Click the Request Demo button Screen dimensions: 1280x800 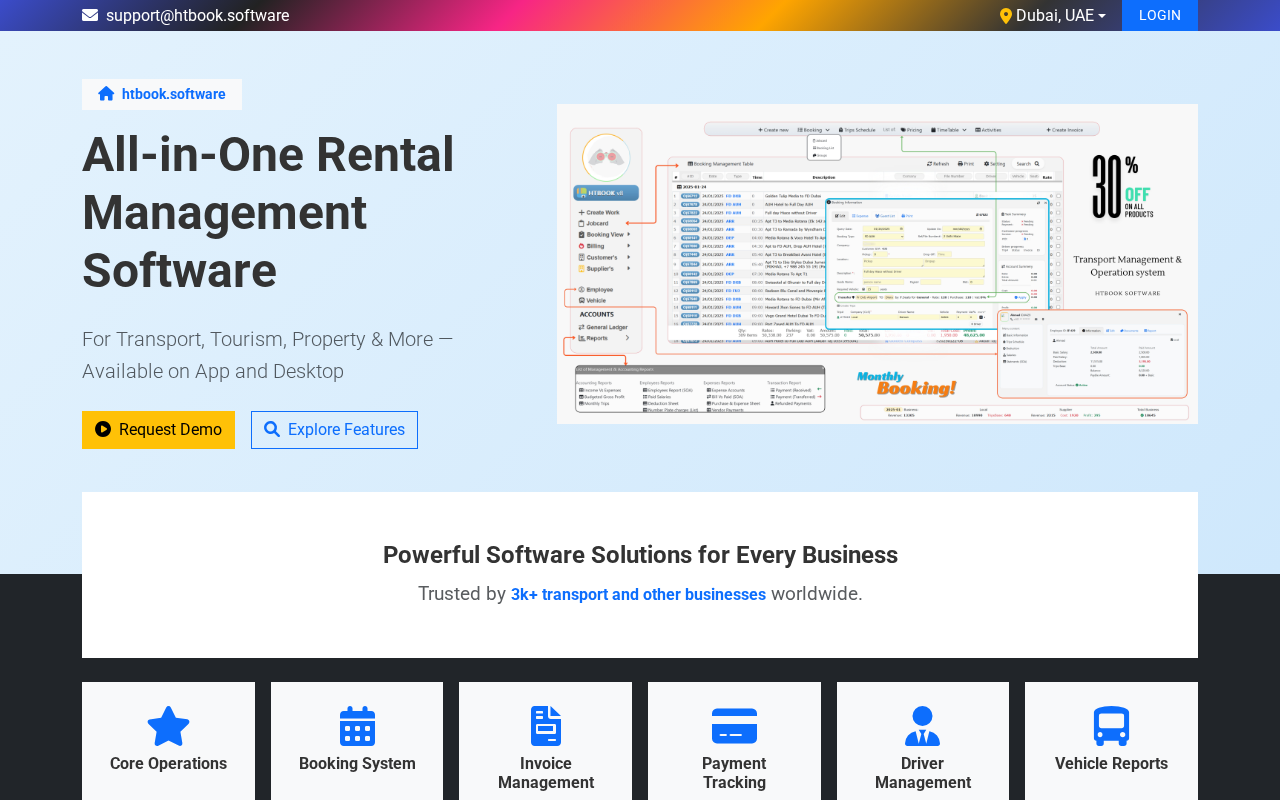(x=158, y=430)
